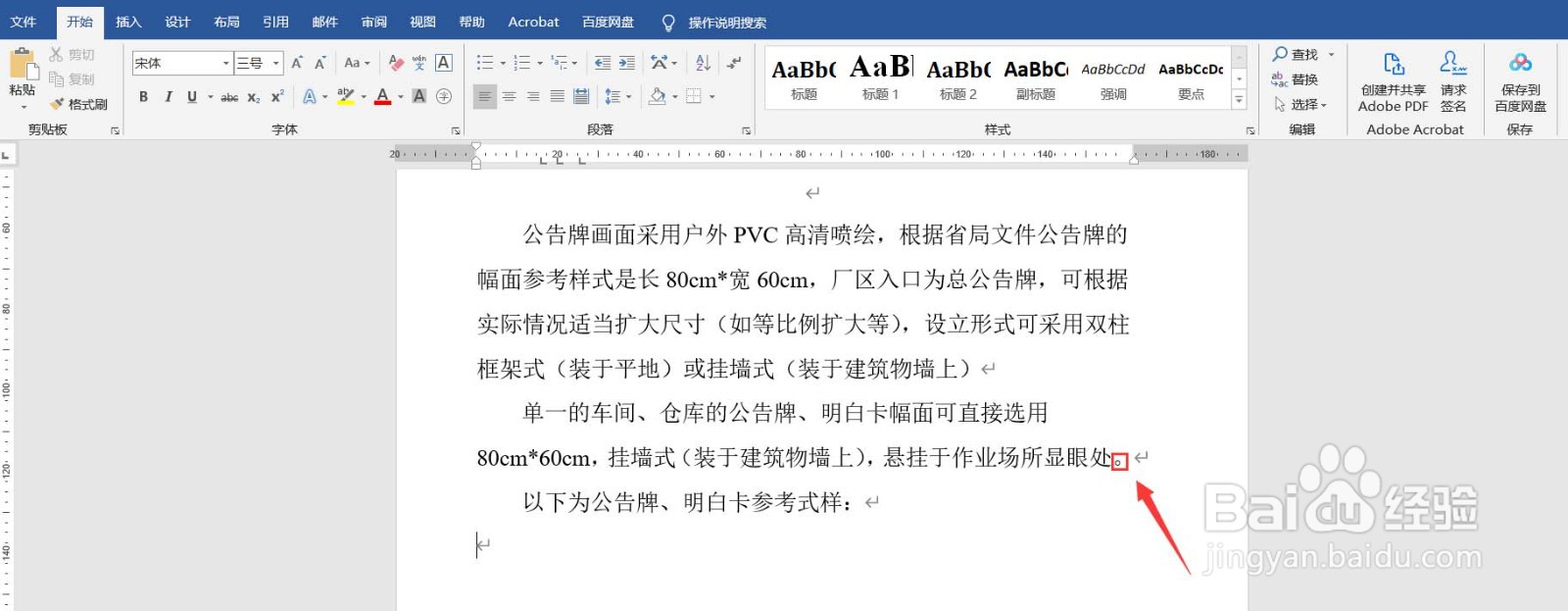Open the bullet list dropdown arrow
Image resolution: width=1568 pixels, height=611 pixels.
[503, 63]
